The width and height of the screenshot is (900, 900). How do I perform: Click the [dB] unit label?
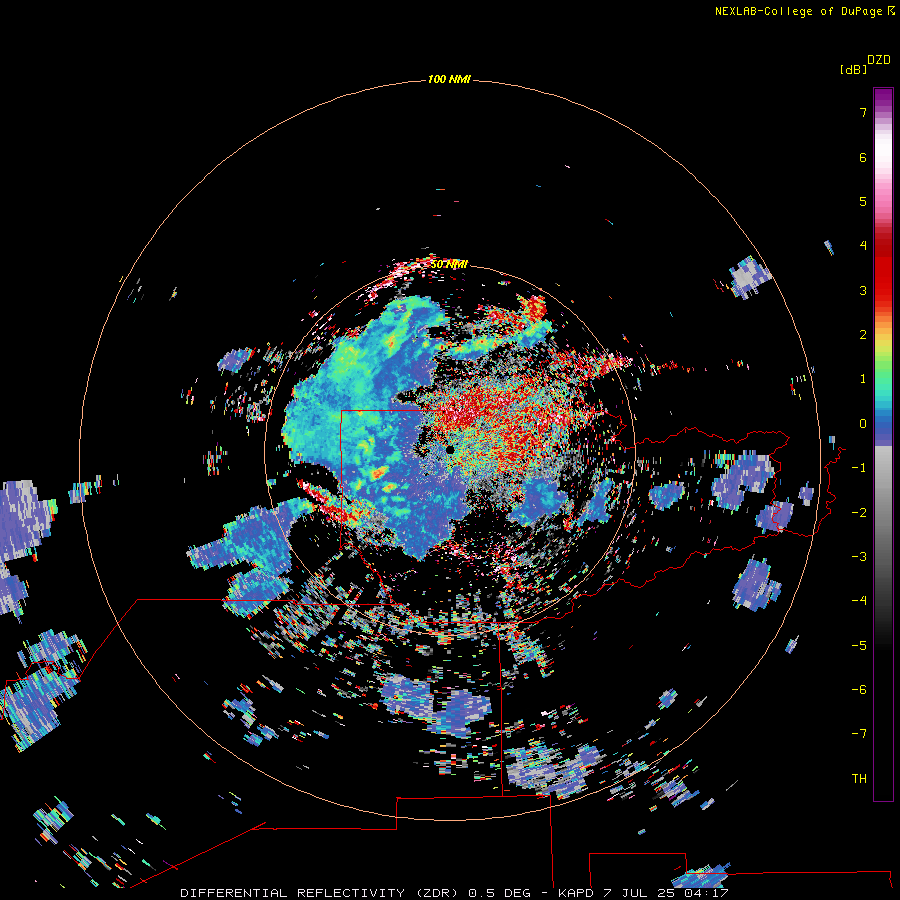(x=853, y=69)
